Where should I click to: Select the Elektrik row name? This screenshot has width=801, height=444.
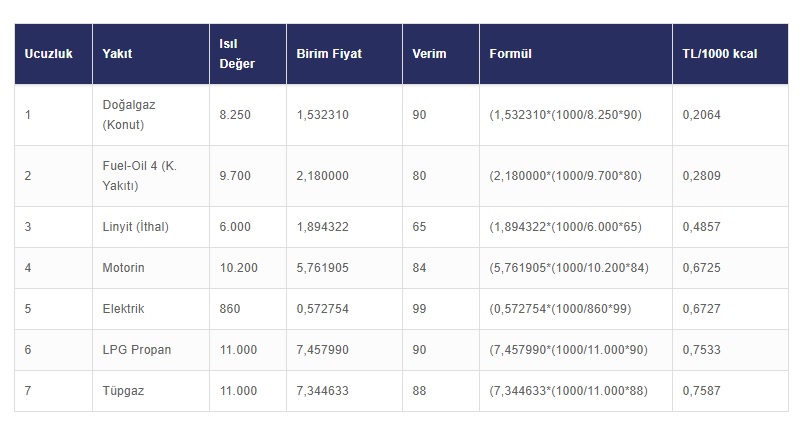click(123, 309)
